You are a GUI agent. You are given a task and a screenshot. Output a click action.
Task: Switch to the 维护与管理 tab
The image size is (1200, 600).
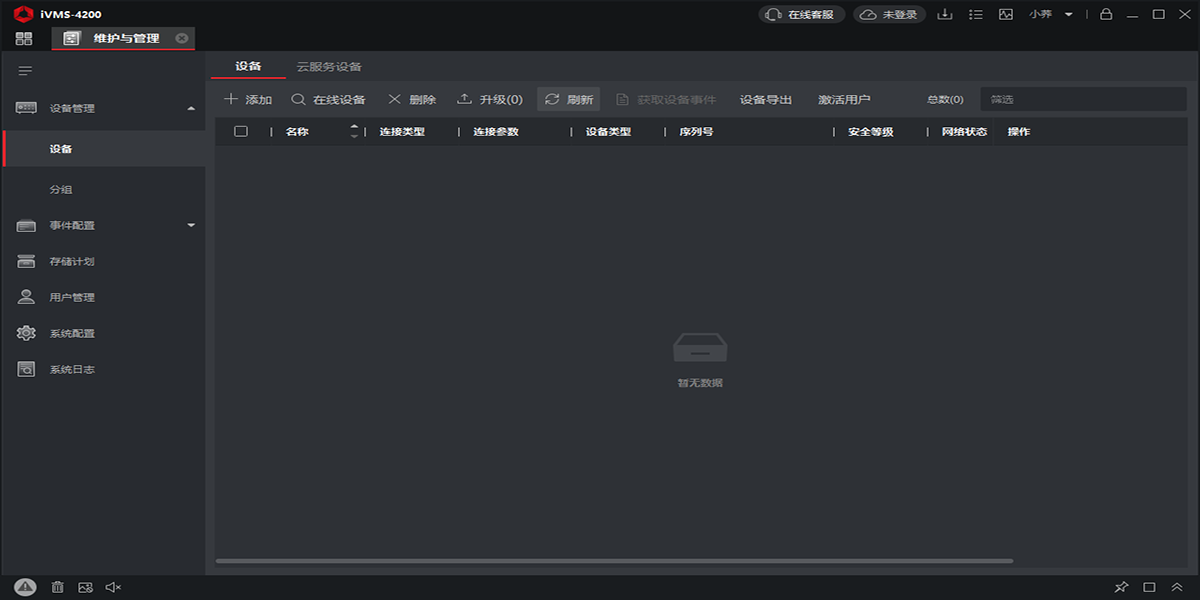122,38
